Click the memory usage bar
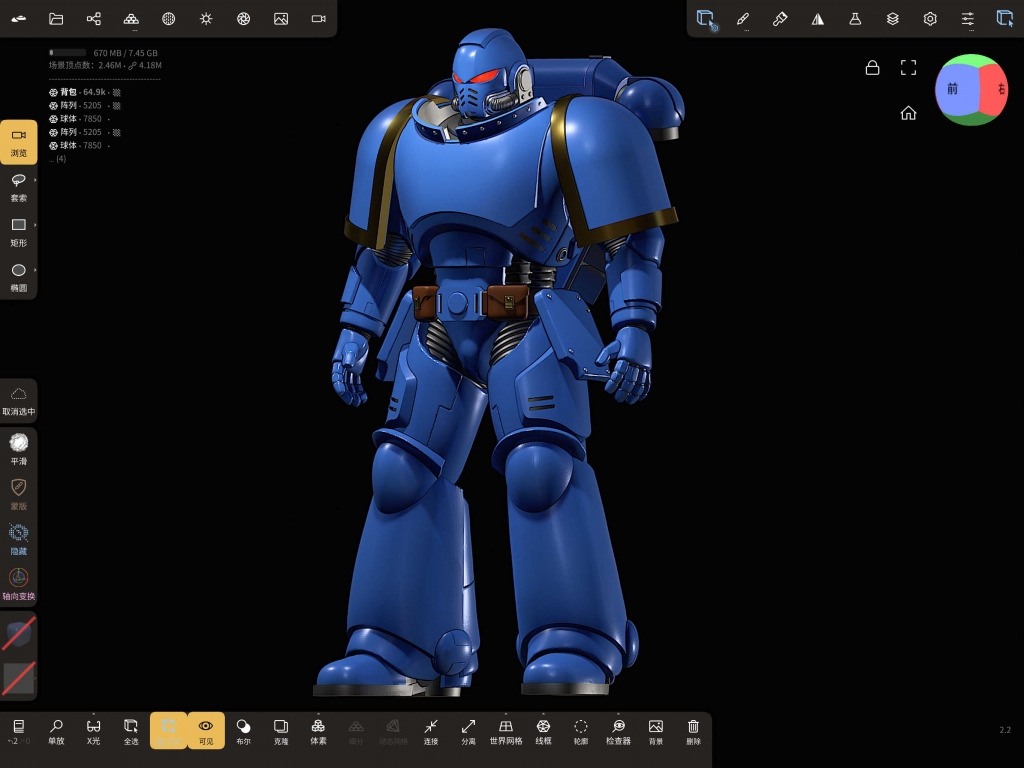 (x=68, y=53)
